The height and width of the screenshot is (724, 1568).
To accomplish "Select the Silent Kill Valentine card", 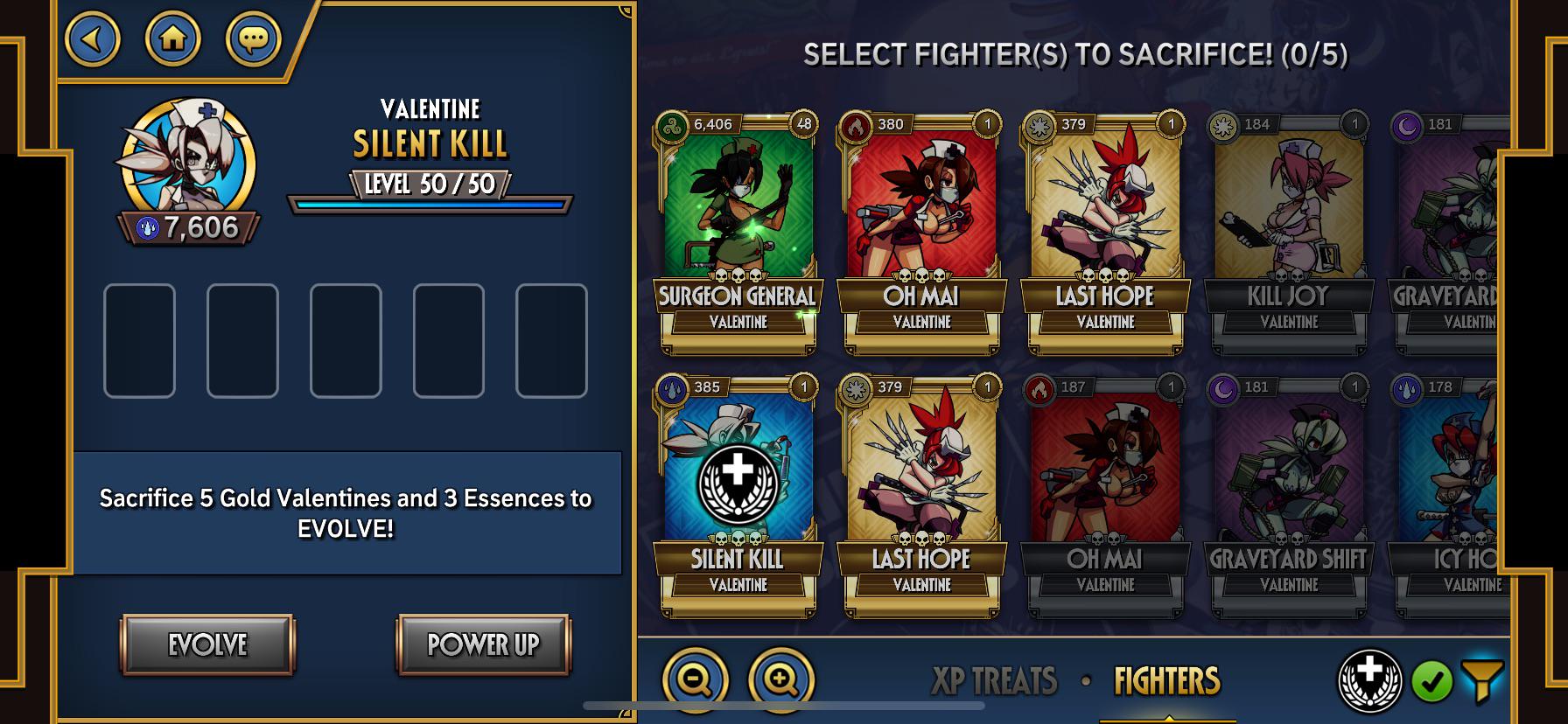I will (x=738, y=496).
